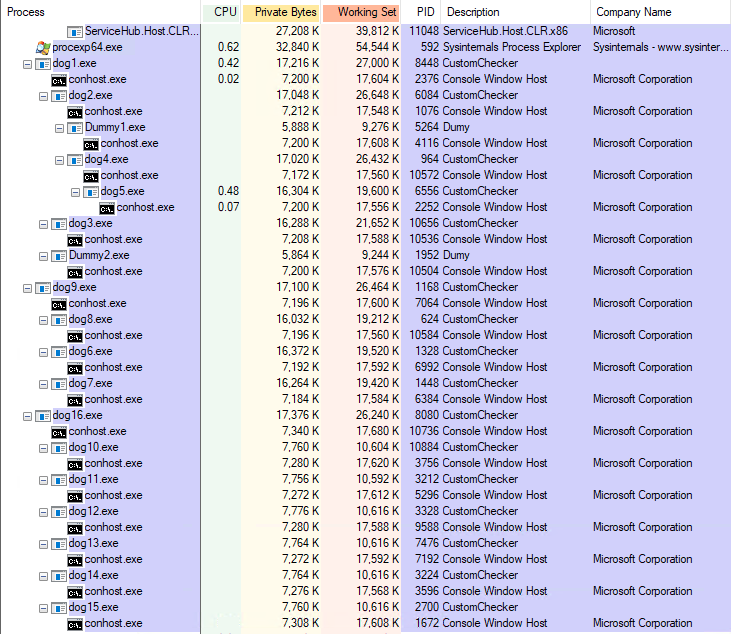Click the dog10.exe process icon
736x634 pixels.
click(59, 448)
